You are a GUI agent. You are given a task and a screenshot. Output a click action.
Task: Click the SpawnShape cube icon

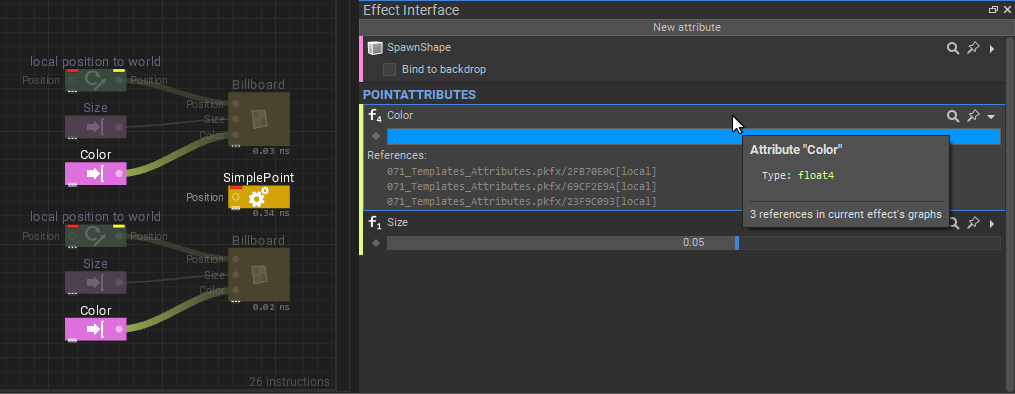pos(375,48)
